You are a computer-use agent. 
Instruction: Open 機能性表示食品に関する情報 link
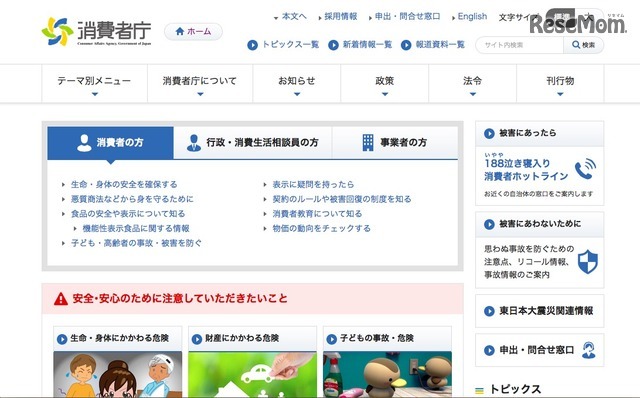click(136, 229)
